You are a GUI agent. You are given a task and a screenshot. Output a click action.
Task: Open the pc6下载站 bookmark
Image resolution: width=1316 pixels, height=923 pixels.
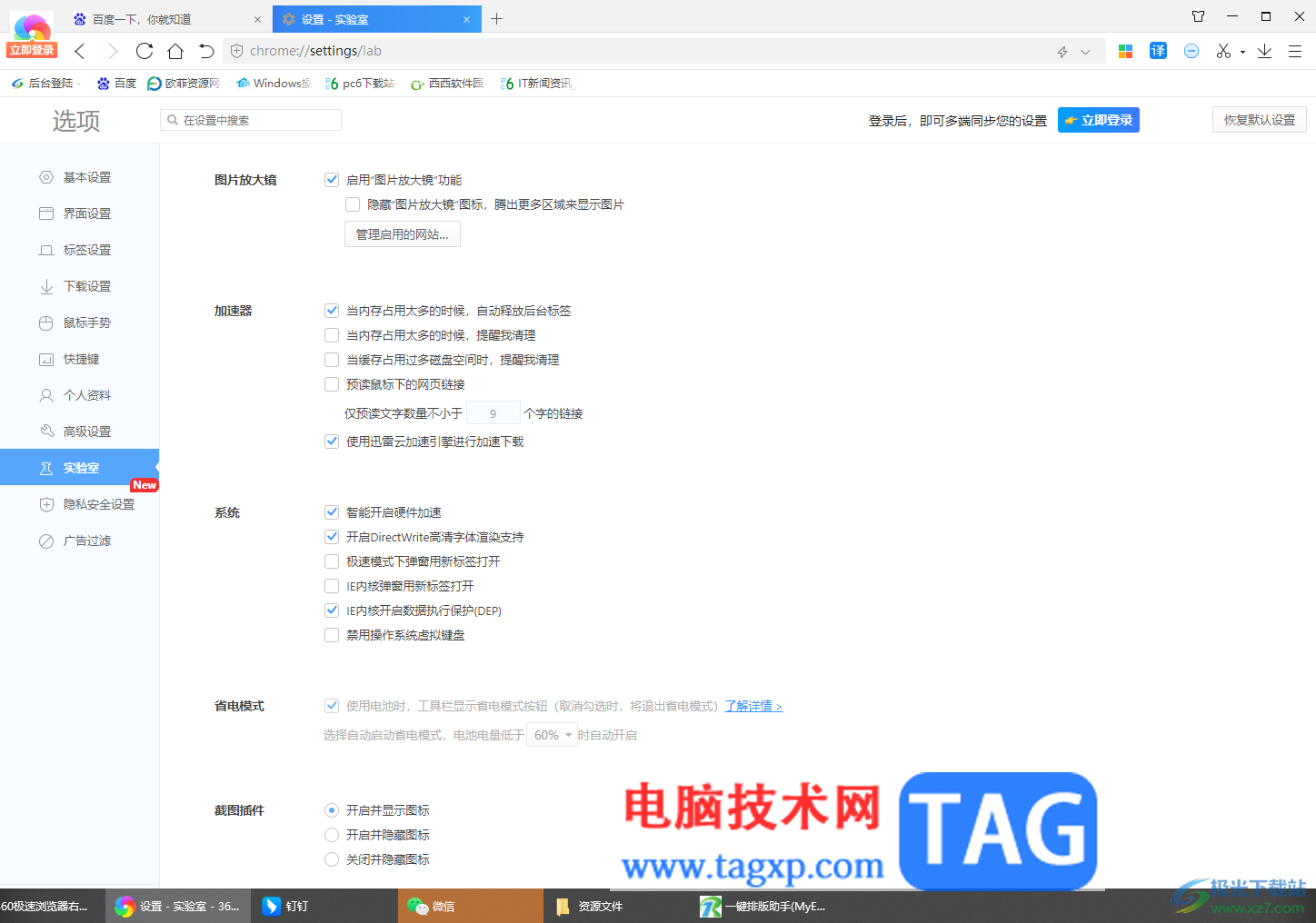360,84
